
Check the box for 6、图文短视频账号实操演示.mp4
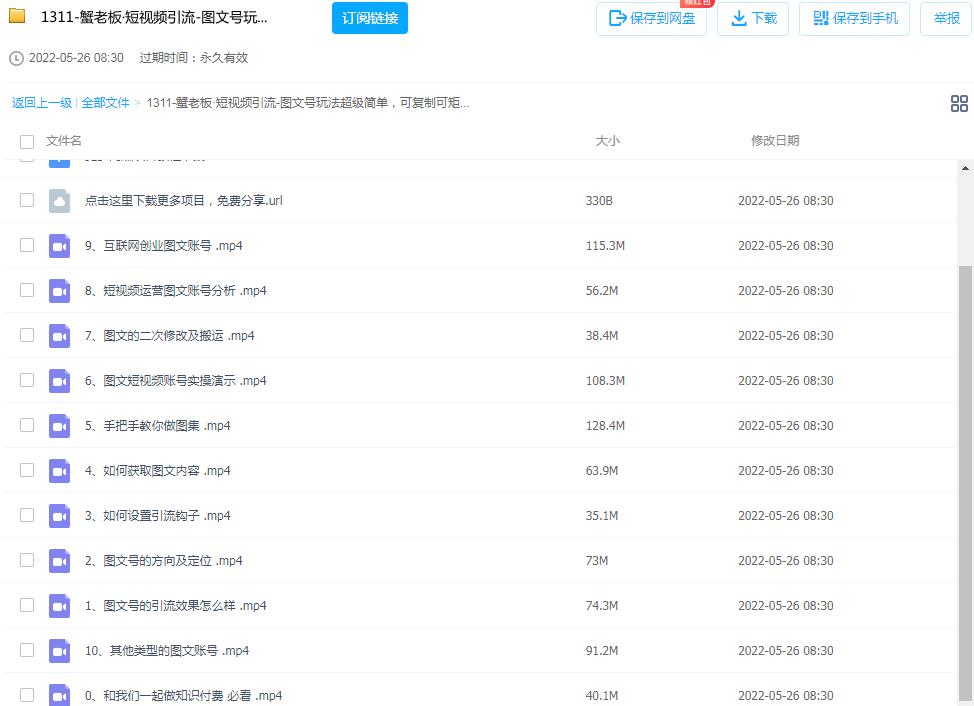[x=27, y=380]
